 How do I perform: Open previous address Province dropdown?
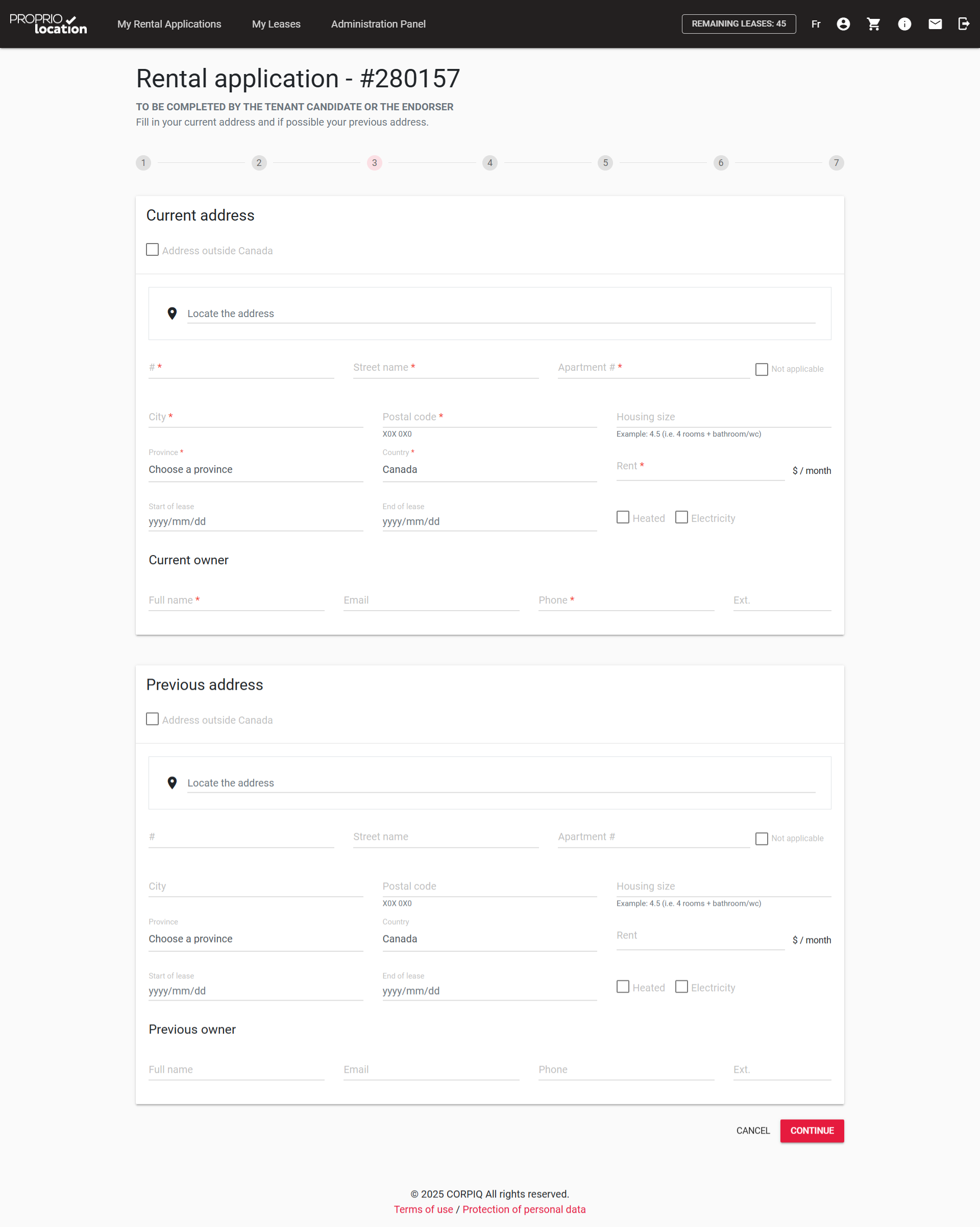point(255,939)
